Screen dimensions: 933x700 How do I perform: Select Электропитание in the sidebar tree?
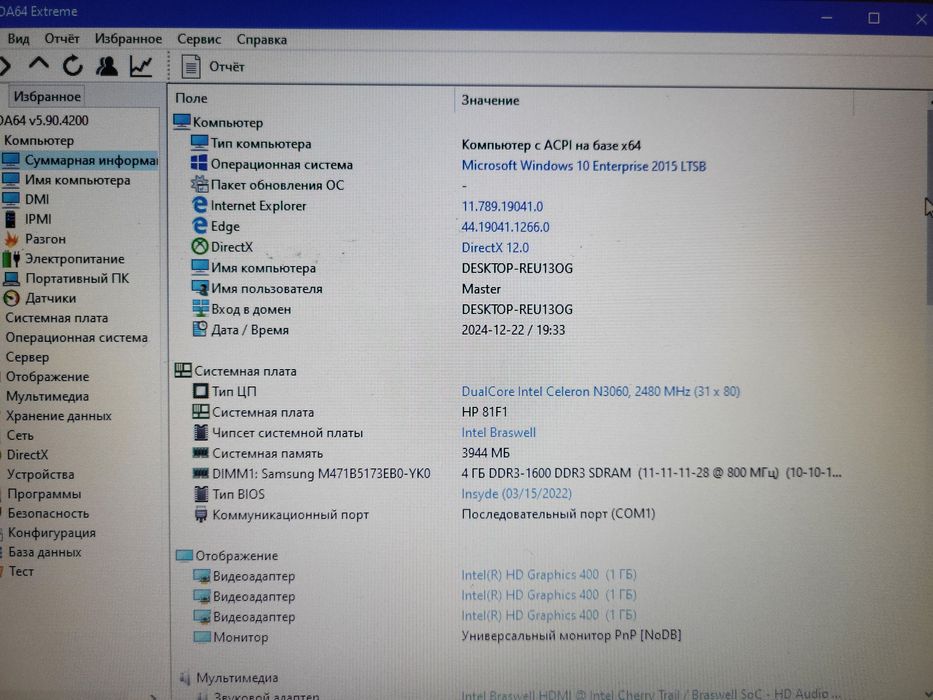pos(64,259)
